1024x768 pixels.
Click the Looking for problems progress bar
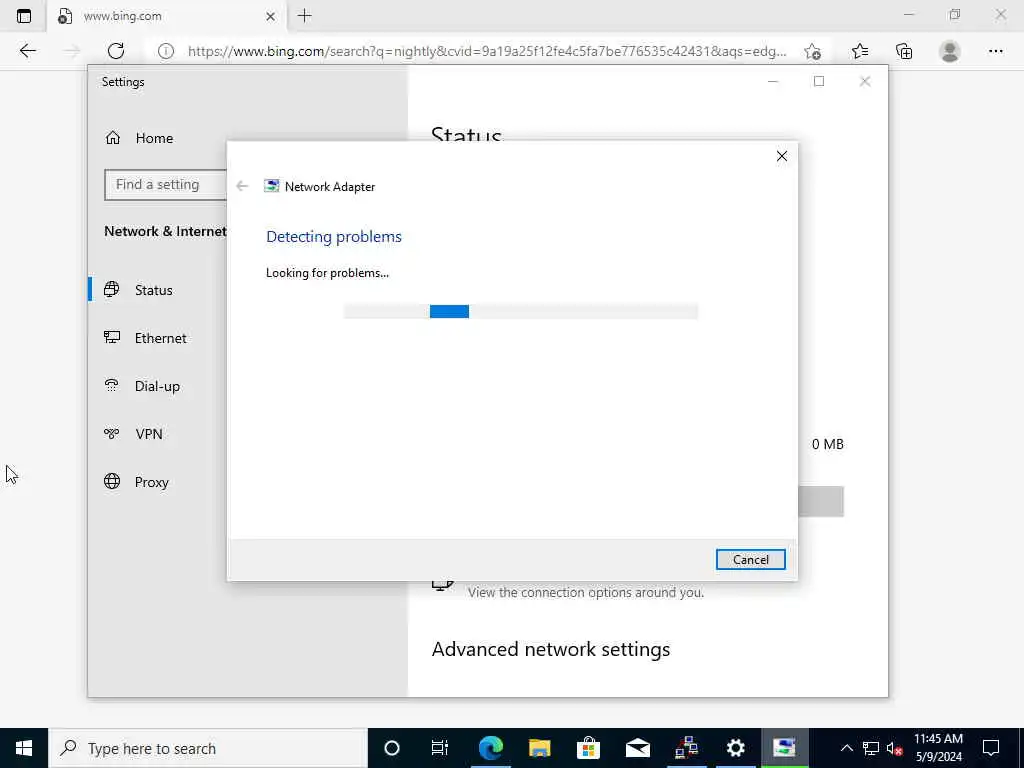point(520,312)
